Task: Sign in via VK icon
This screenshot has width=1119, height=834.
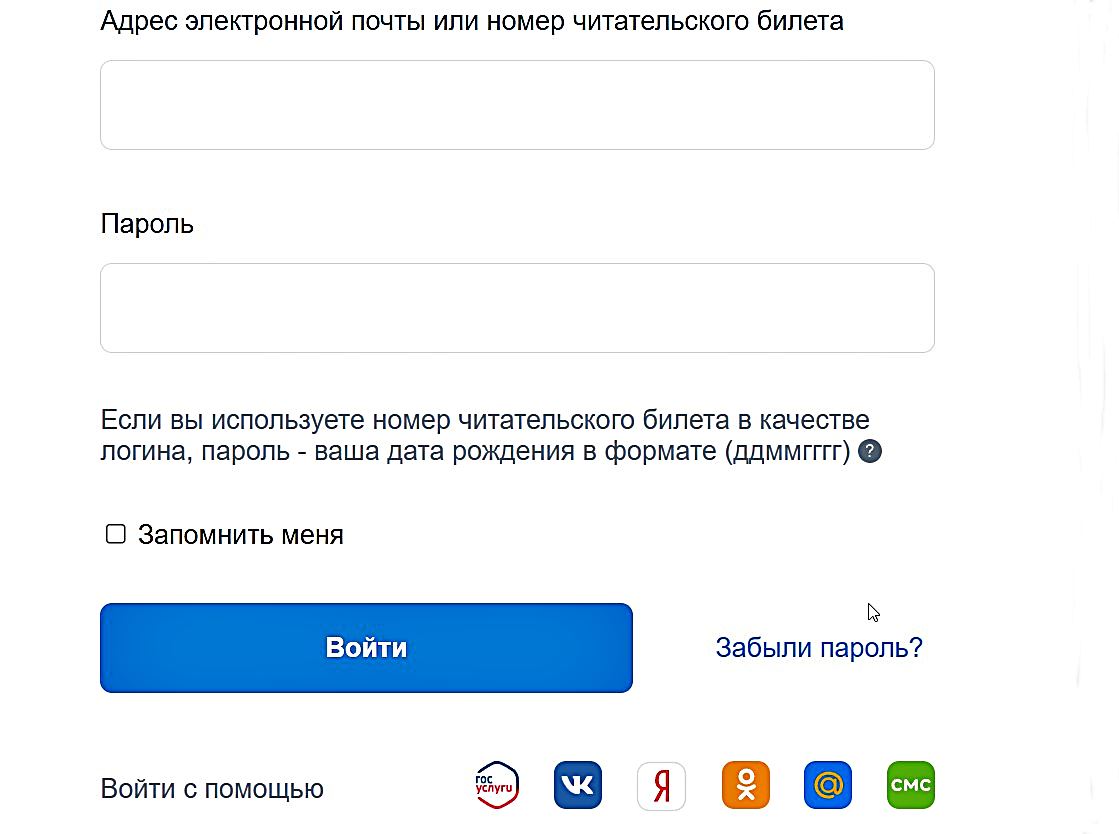Action: pyautogui.click(x=578, y=785)
